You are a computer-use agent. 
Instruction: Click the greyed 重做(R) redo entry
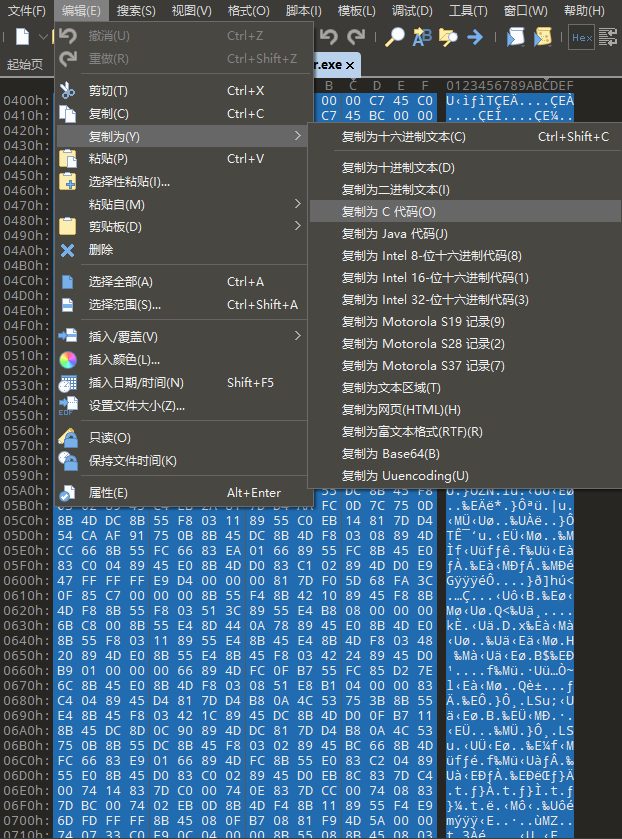[x=181, y=59]
